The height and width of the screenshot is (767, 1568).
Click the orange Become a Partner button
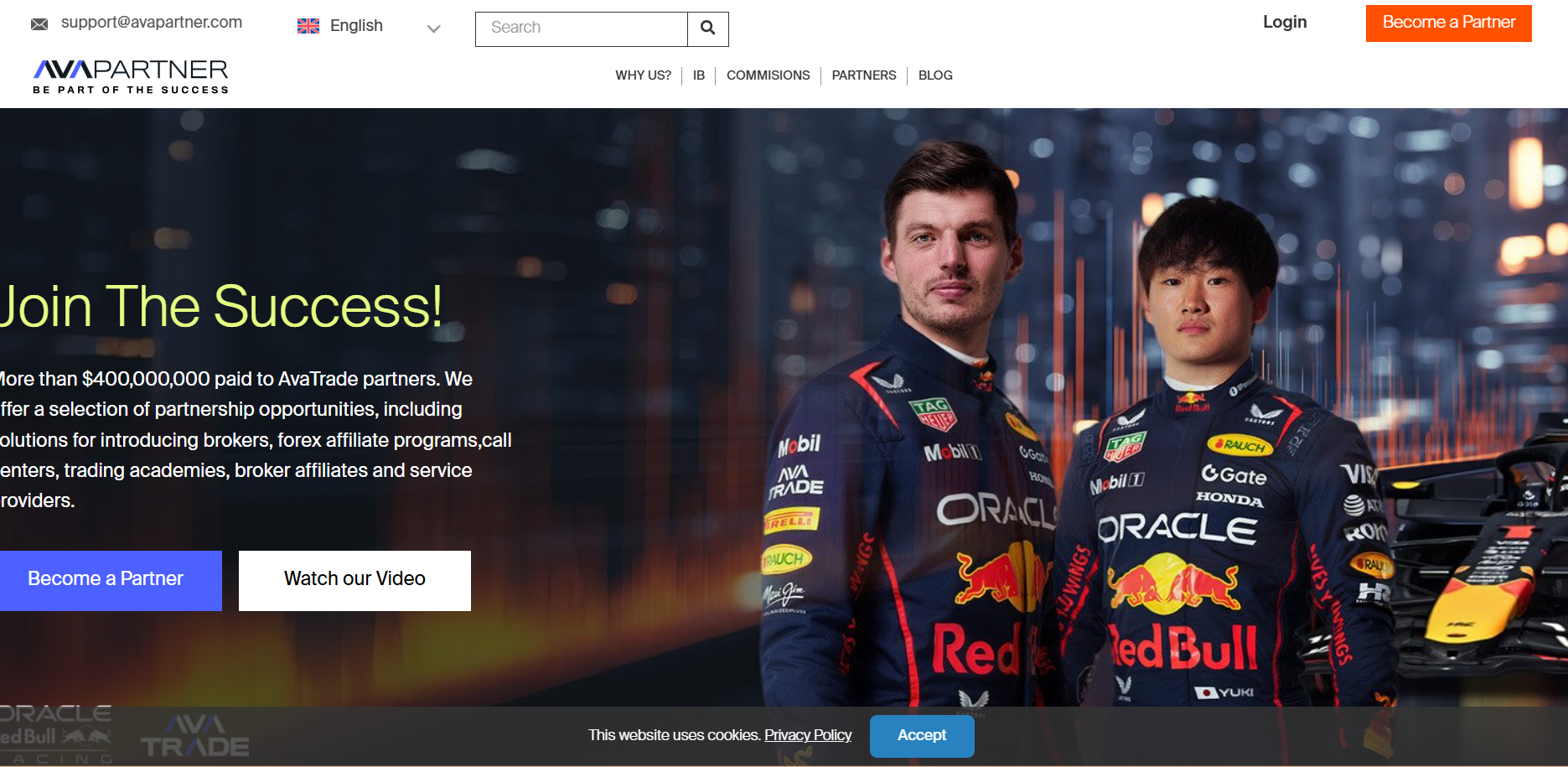(1448, 23)
